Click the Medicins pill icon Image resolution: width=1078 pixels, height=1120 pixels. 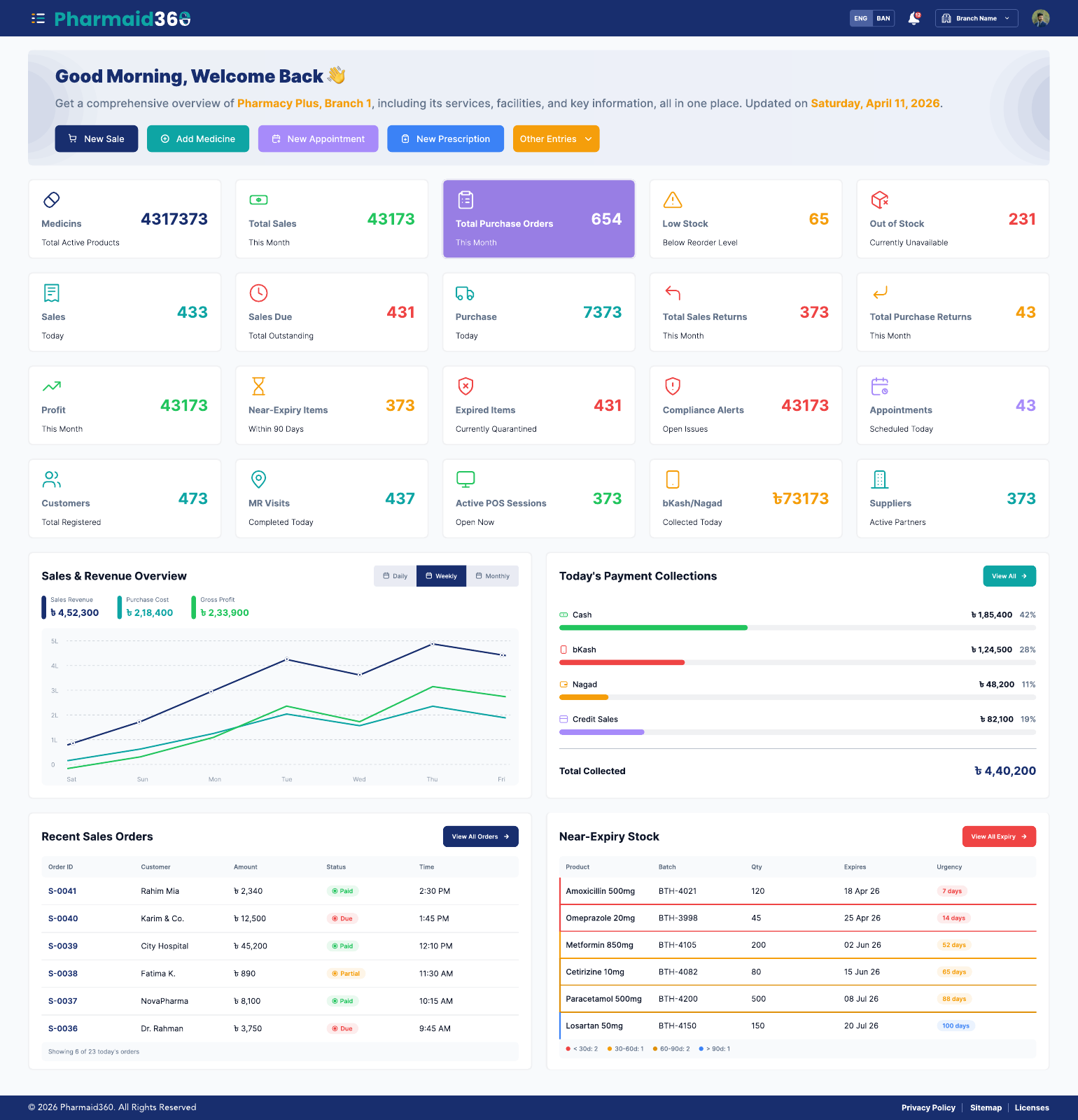52,200
